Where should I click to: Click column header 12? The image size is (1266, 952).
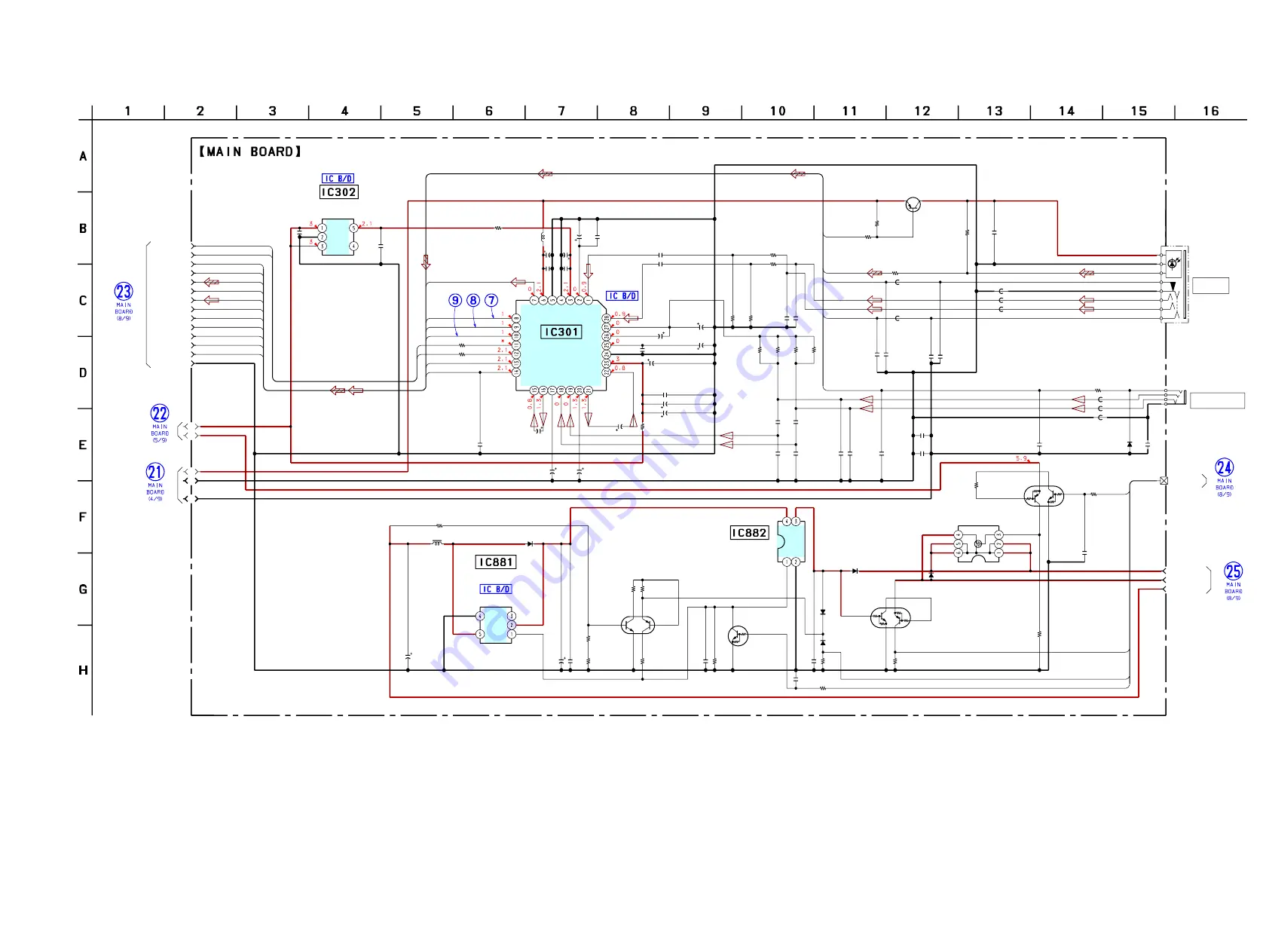point(922,111)
